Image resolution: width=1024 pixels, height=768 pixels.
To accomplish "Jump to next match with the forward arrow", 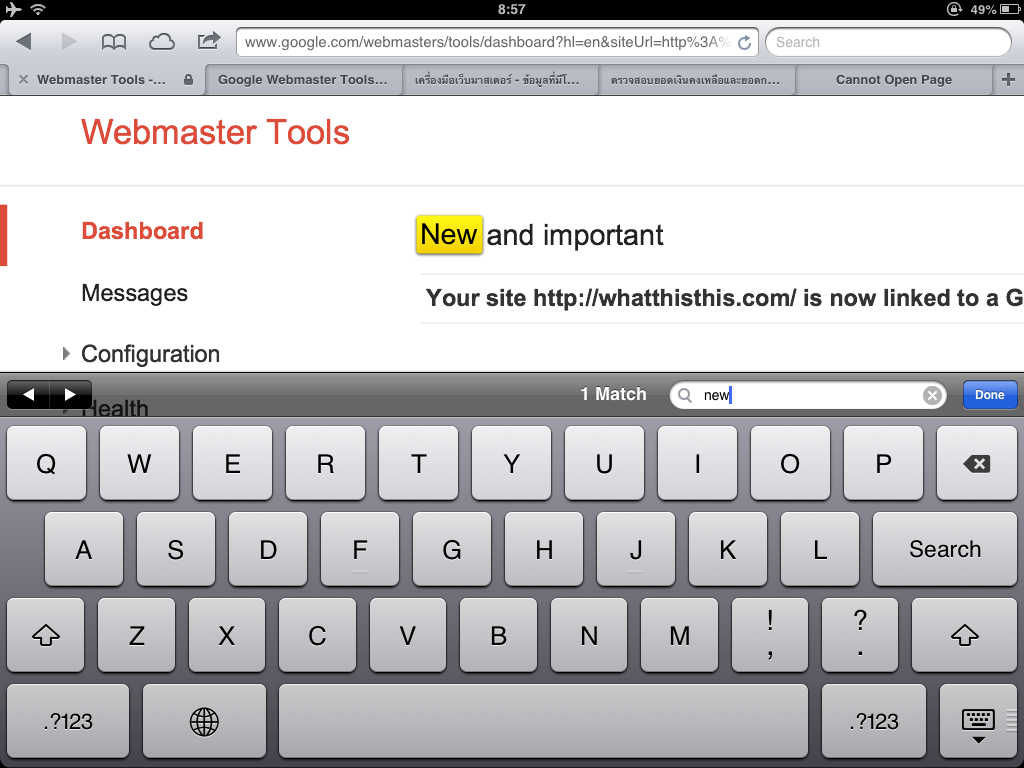I will 71,394.
